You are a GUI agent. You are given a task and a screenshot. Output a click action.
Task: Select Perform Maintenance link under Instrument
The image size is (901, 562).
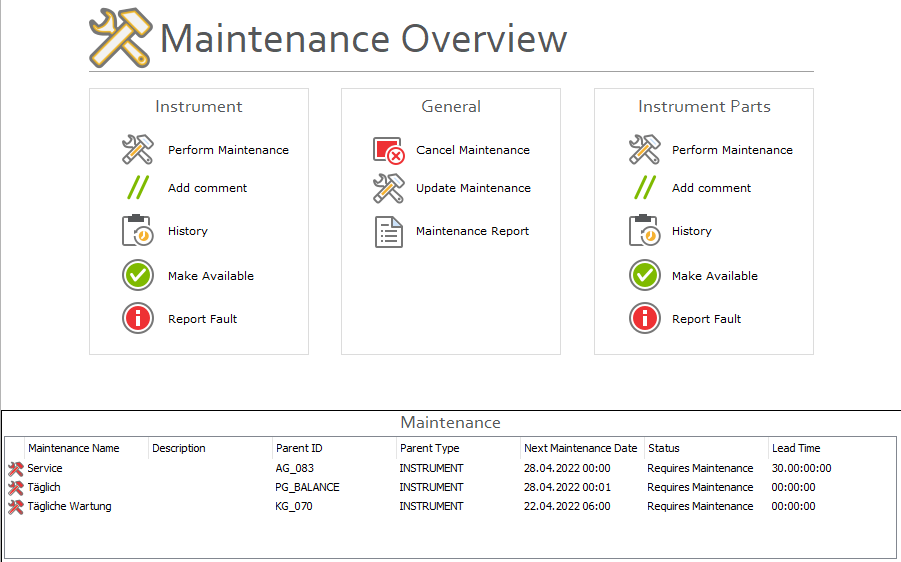click(228, 150)
